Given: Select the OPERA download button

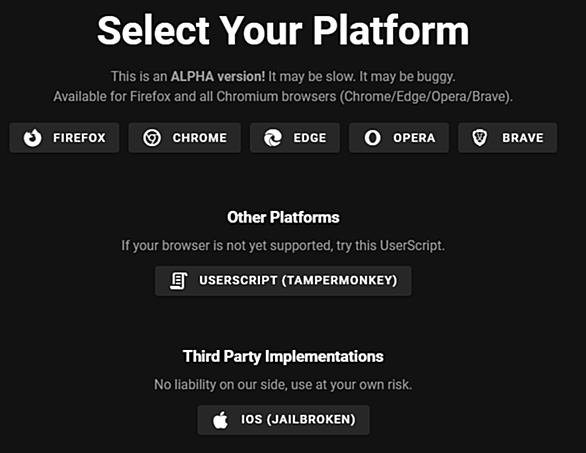Looking at the screenshot, I should click(x=399, y=138).
